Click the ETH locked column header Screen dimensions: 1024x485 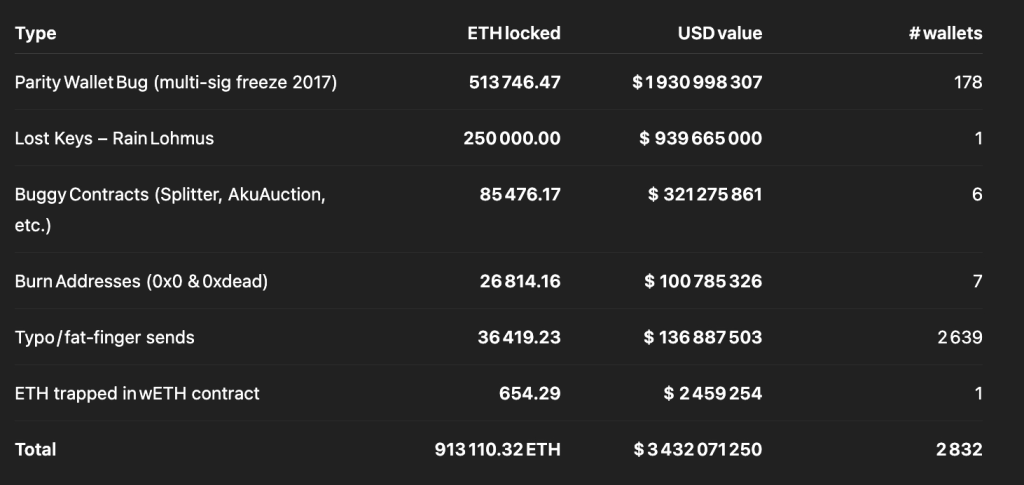click(x=514, y=33)
